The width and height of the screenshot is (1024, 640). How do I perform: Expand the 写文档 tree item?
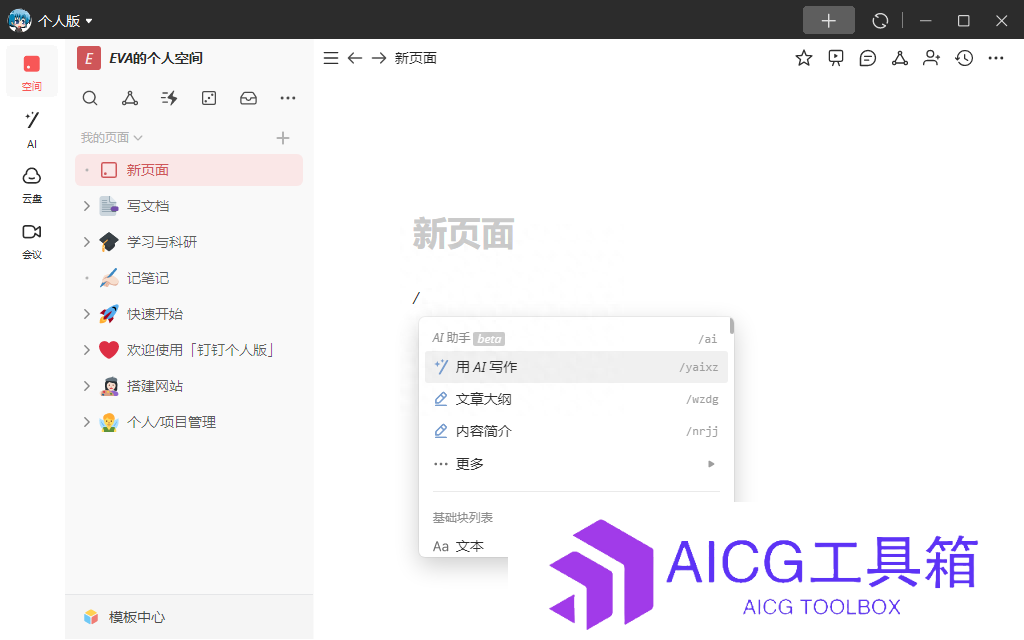86,206
